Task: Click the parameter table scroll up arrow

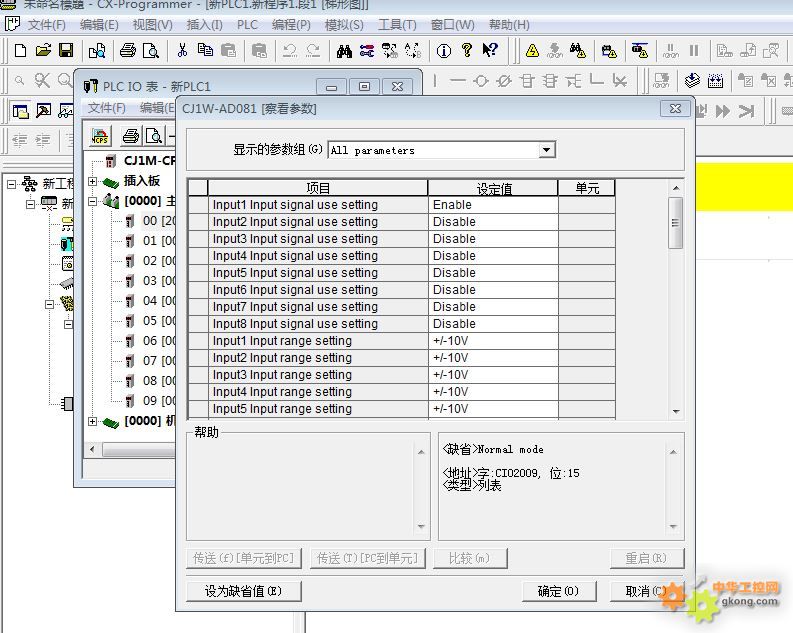Action: pos(676,188)
